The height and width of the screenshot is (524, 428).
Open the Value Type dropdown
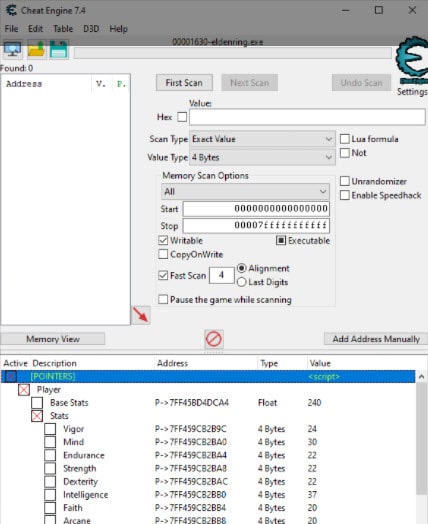[262, 157]
